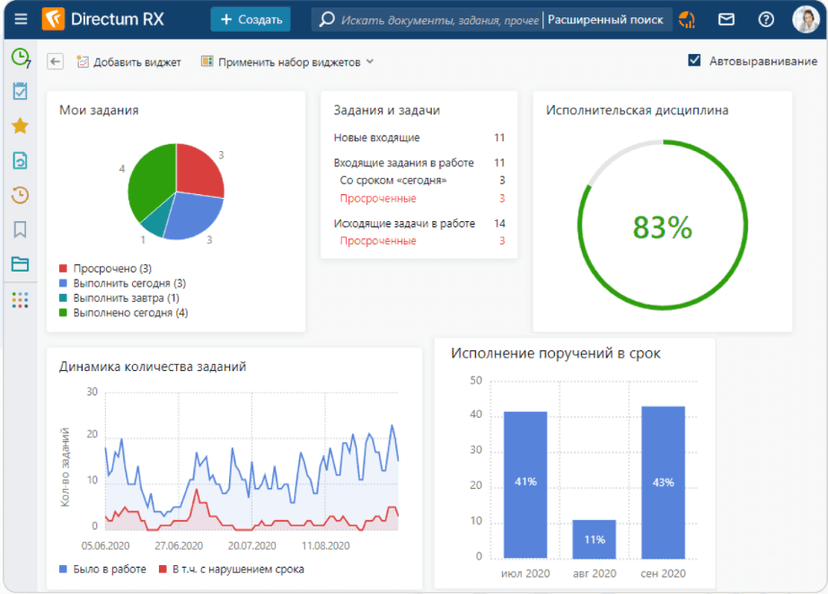Screen dimensions: 828x594
Task: Open the bookmark icon in sidebar
Action: point(19,230)
